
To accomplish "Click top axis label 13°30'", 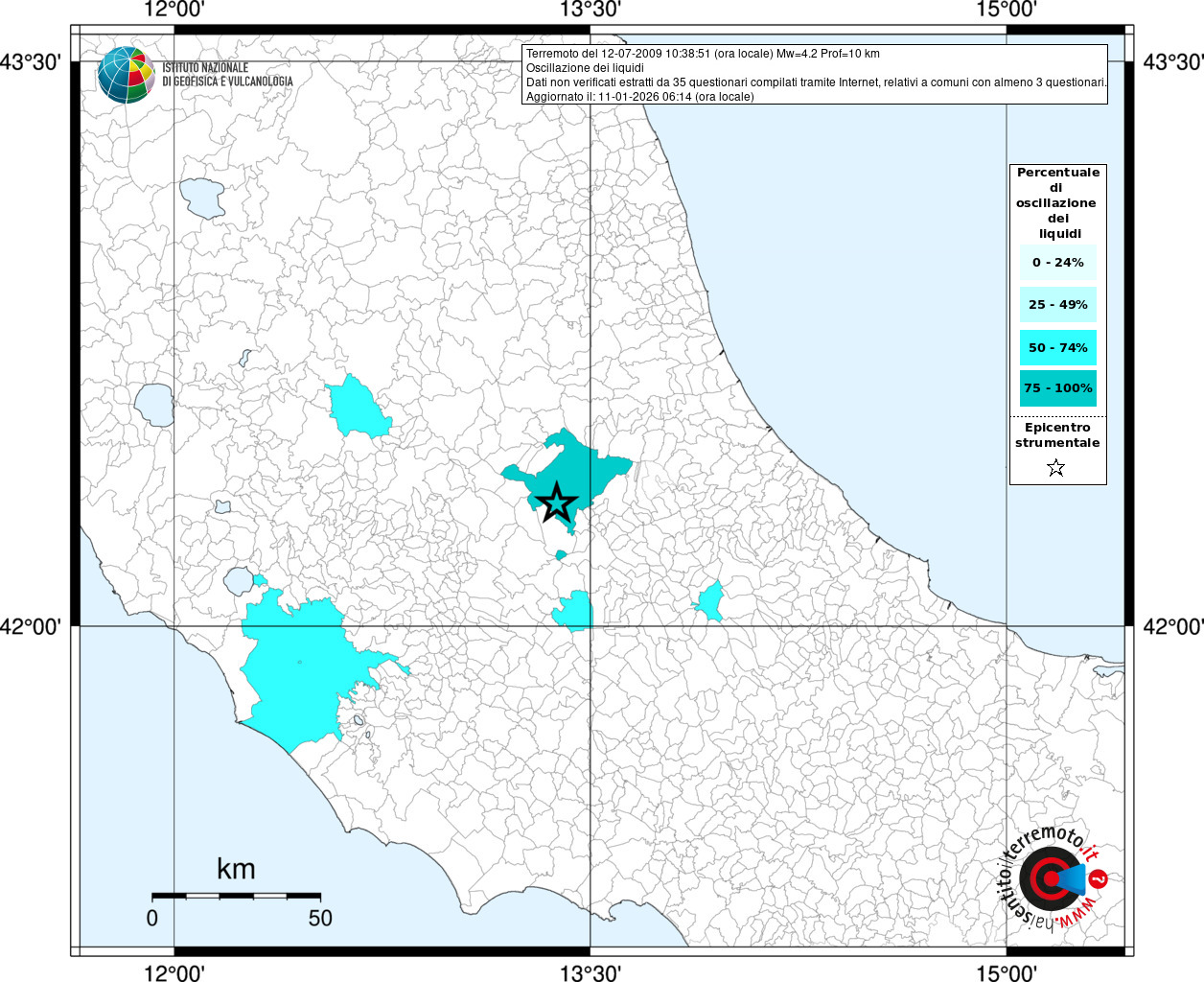I will coord(590,11).
